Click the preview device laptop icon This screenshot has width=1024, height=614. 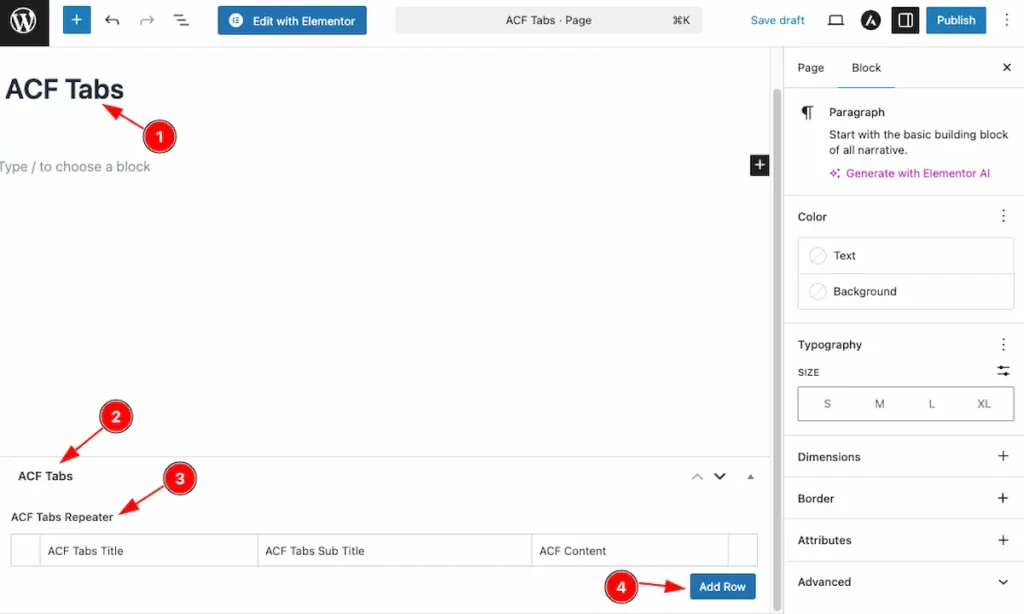836,20
